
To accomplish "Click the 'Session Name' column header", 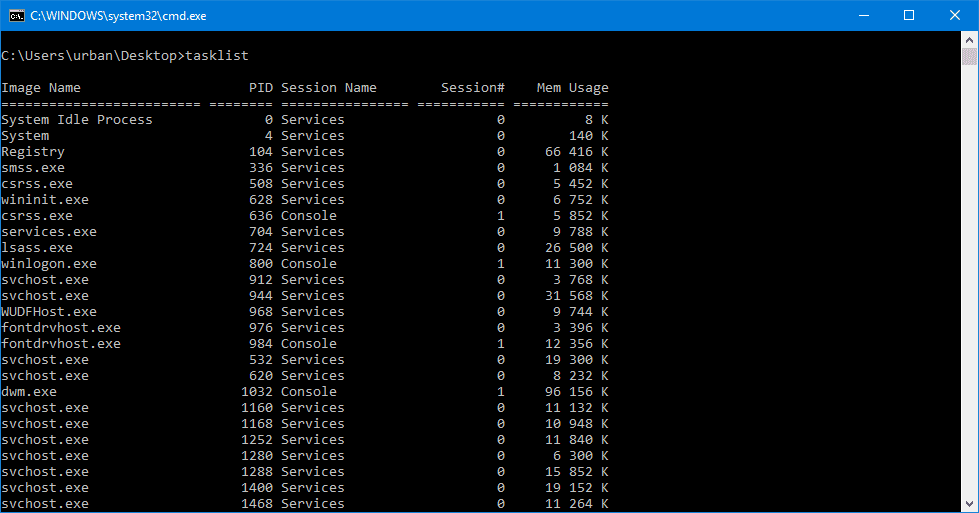I will pyautogui.click(x=329, y=88).
